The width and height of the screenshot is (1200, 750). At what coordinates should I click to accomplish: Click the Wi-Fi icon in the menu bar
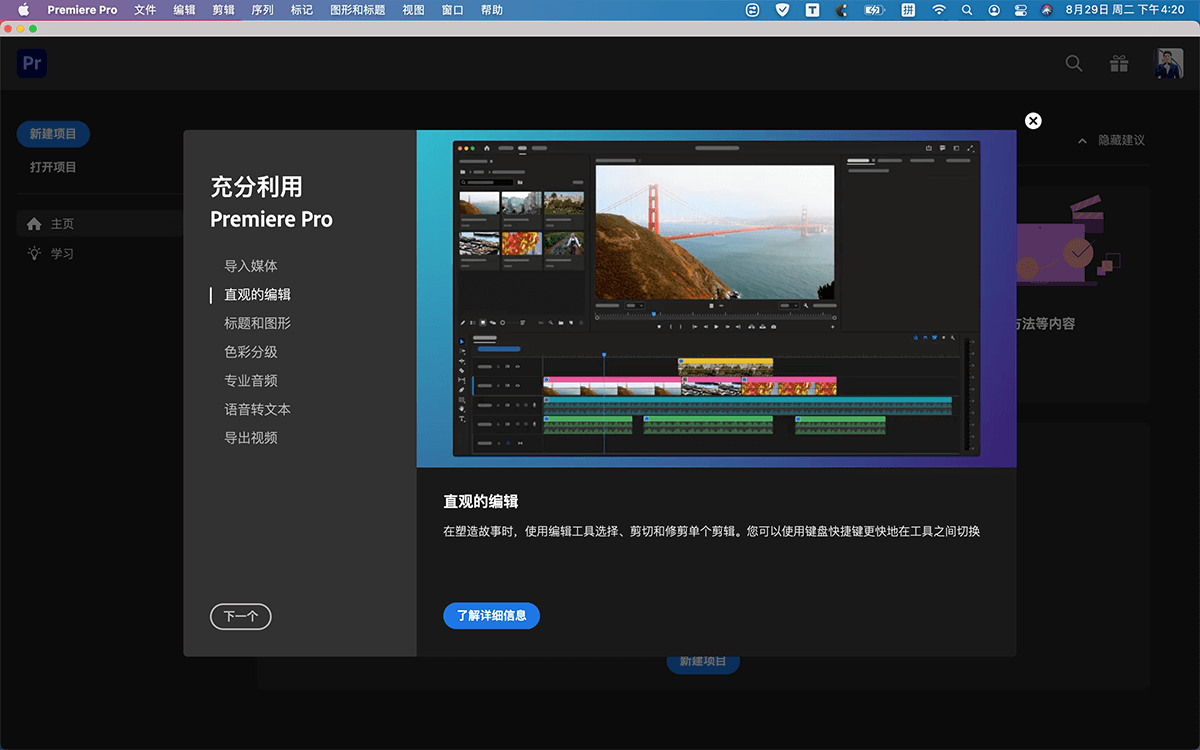pyautogui.click(x=938, y=11)
